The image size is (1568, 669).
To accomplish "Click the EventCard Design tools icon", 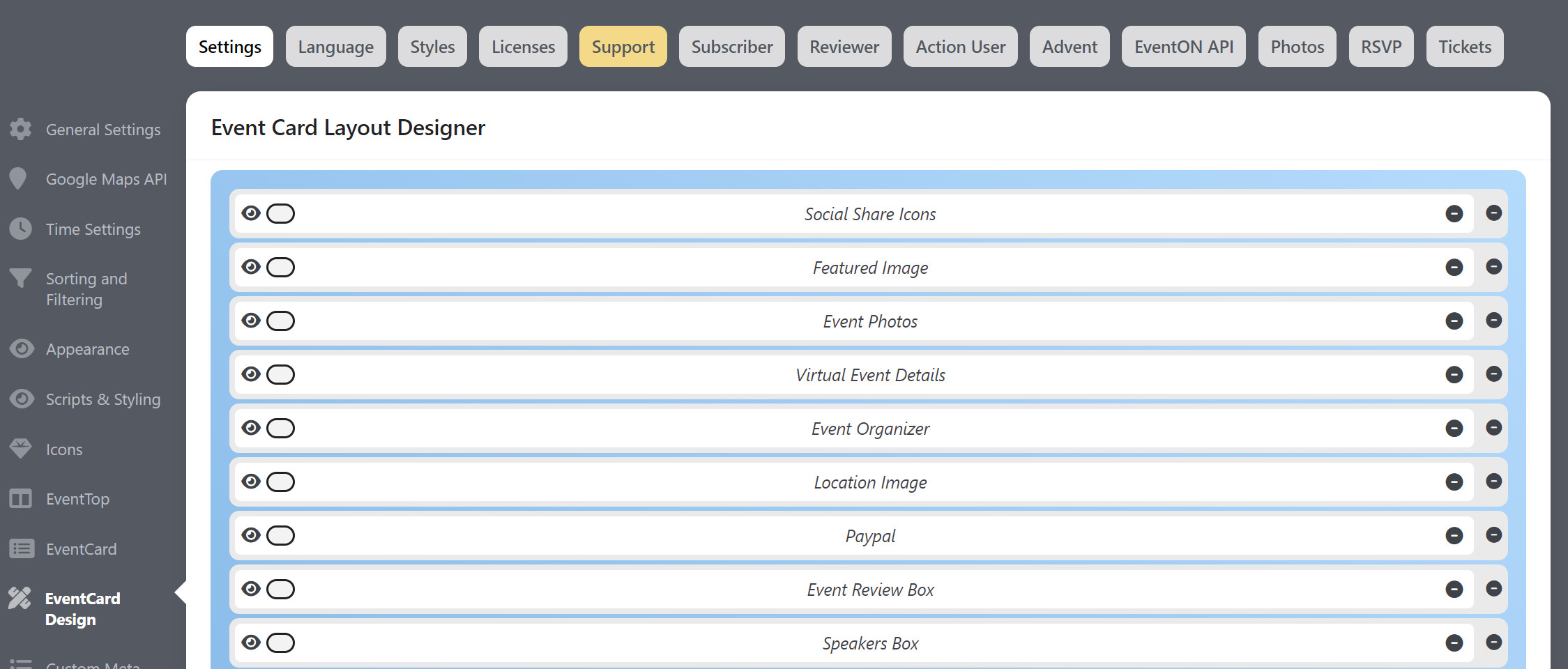I will pos(20,598).
